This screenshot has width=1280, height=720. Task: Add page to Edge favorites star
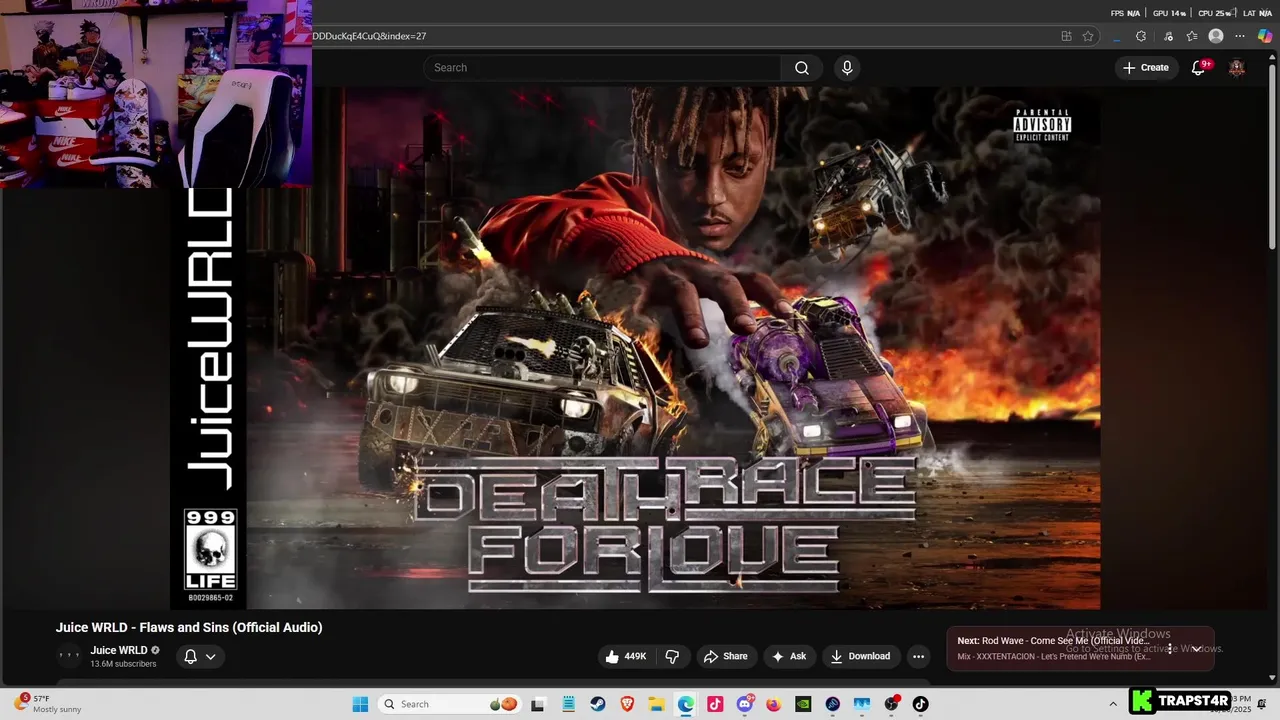(x=1088, y=36)
